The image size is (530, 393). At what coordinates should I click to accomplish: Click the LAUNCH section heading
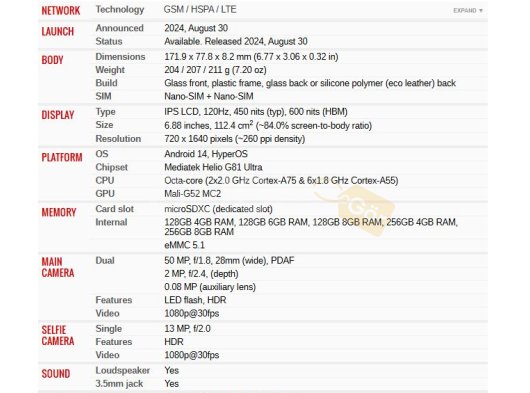[x=58, y=31]
